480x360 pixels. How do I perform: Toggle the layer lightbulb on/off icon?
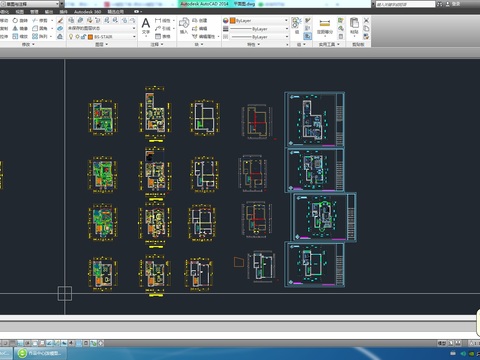[71, 37]
